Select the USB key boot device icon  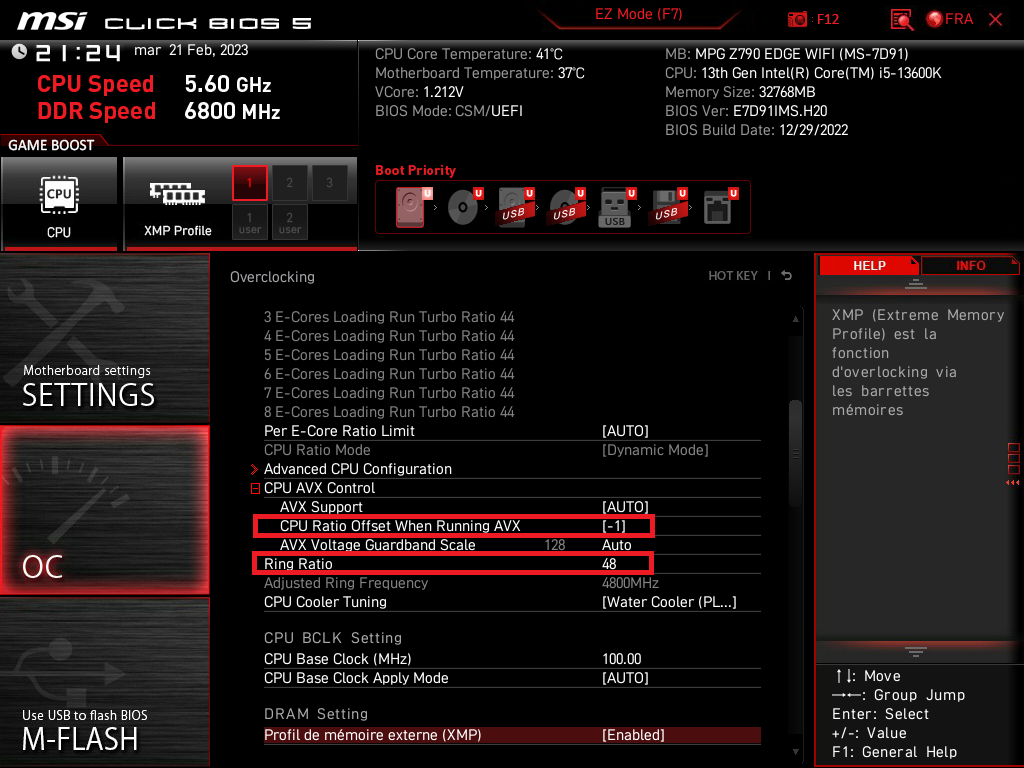[x=616, y=207]
